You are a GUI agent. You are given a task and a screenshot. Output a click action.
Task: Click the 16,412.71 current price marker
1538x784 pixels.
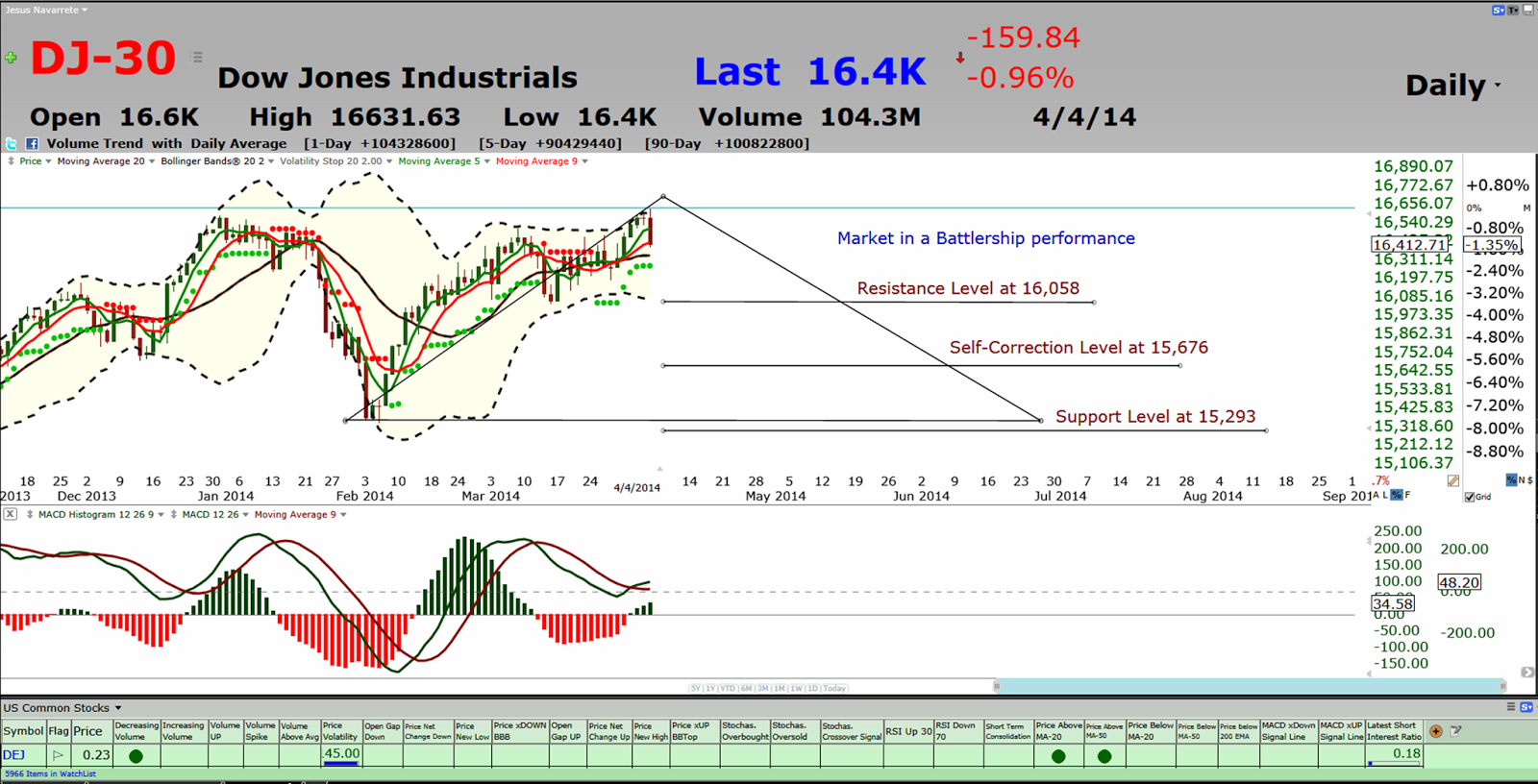pos(1410,245)
